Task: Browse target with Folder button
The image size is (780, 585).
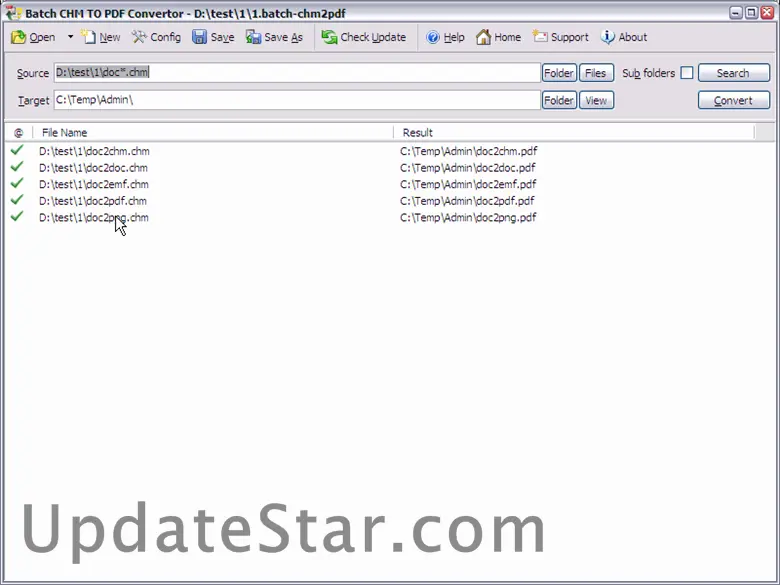Action: 559,100
